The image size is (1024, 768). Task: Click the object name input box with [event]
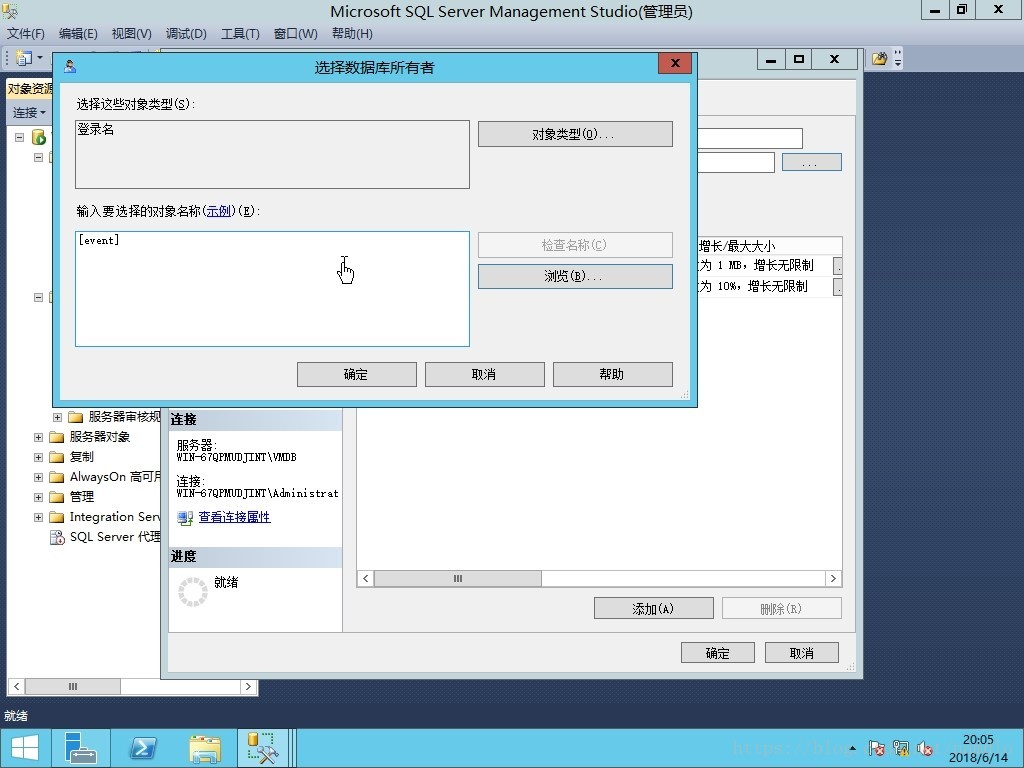coord(272,289)
